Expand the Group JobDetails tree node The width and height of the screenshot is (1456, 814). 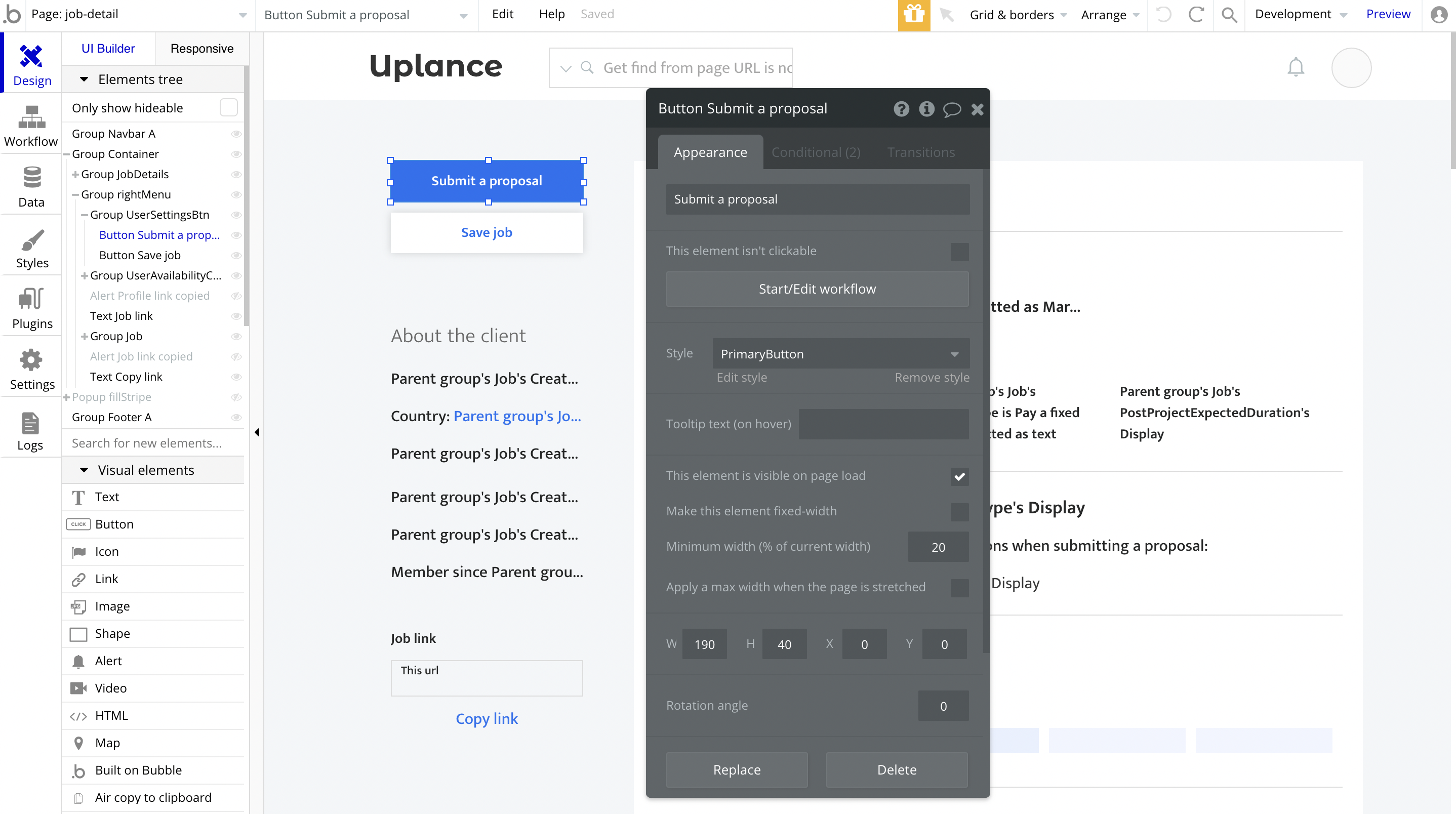pos(75,175)
